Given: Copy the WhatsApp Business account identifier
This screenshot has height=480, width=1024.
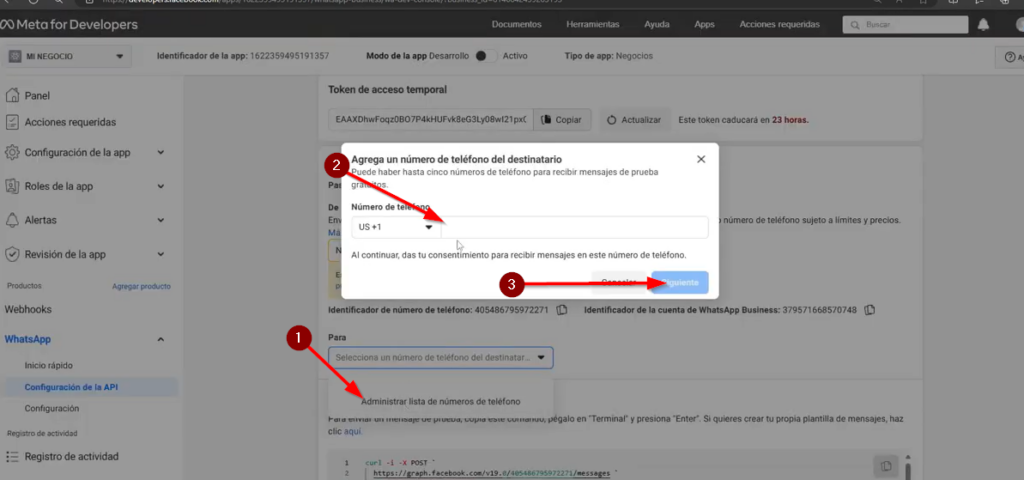Looking at the screenshot, I should [x=869, y=310].
